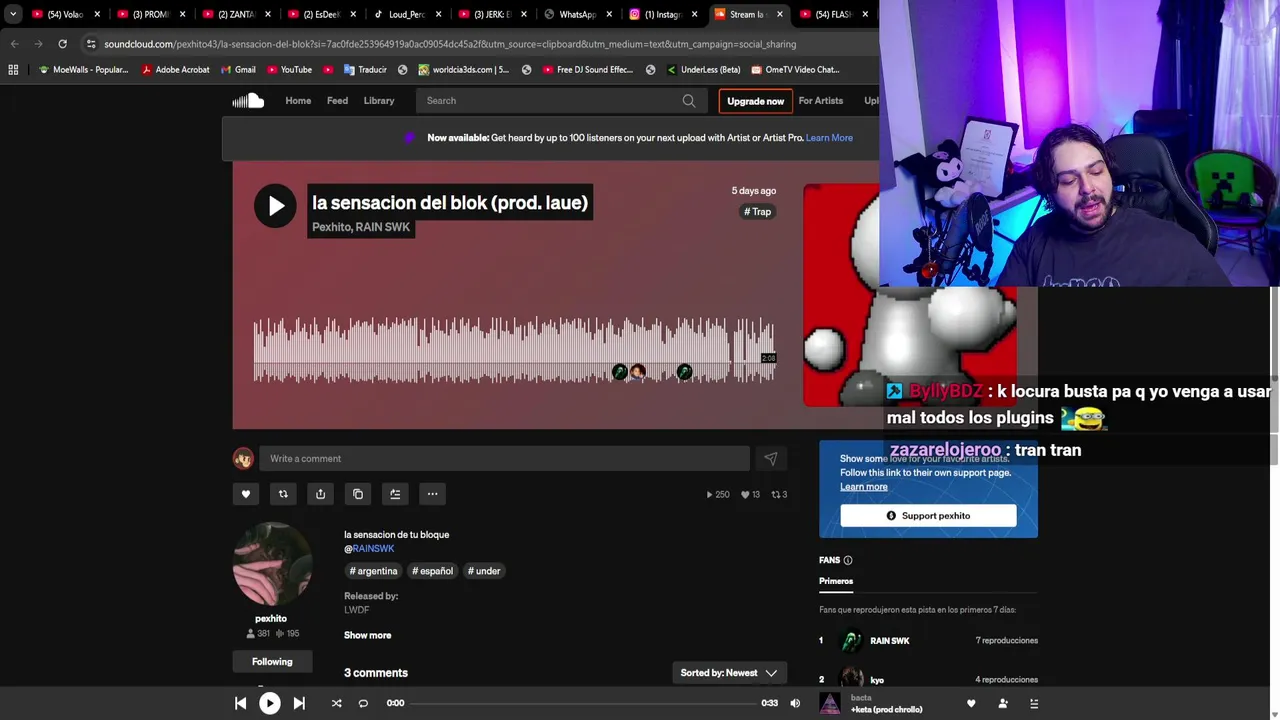
Task: Open For Artists in the header
Action: (821, 101)
